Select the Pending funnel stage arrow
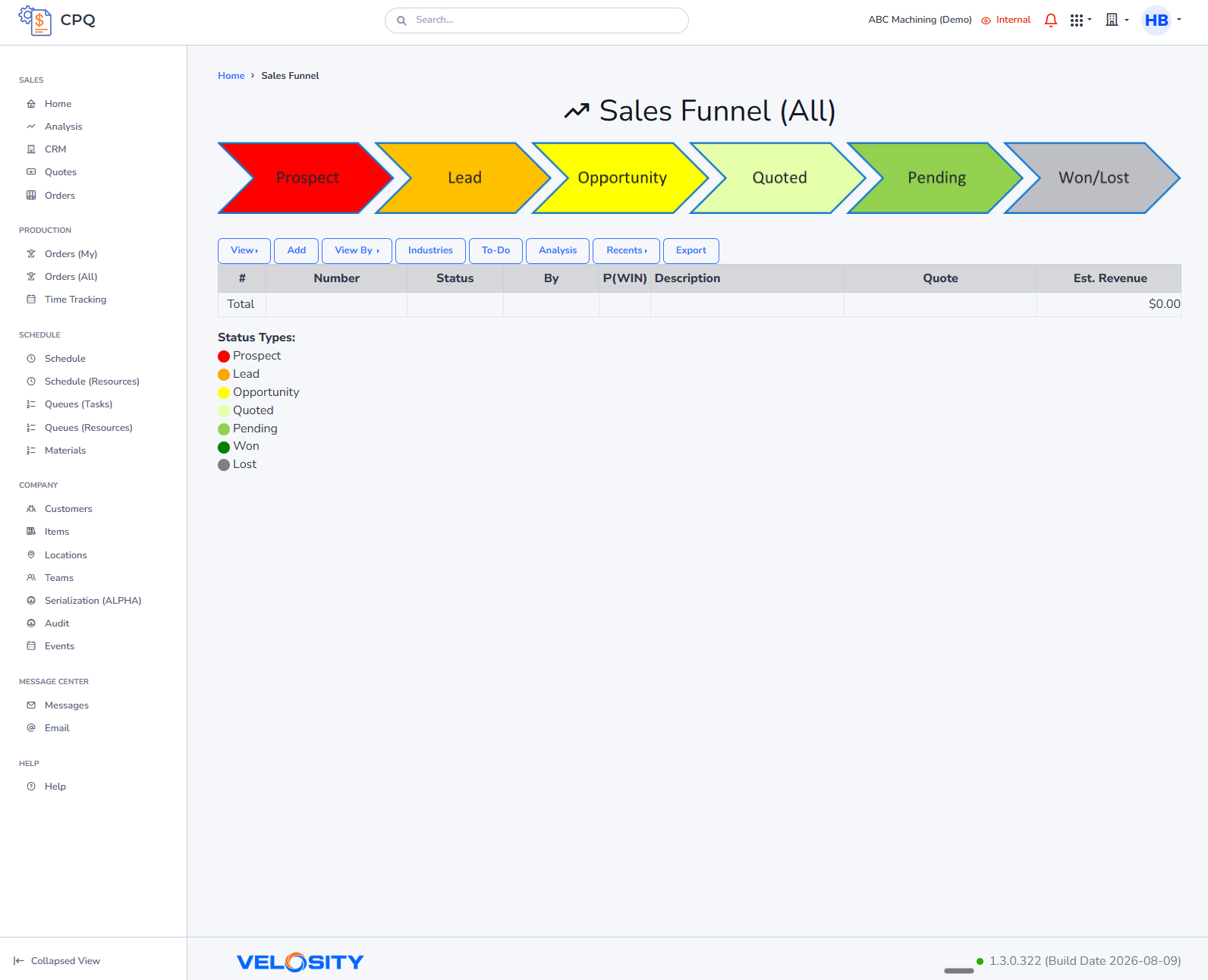This screenshot has height=980, width=1208. tap(936, 178)
